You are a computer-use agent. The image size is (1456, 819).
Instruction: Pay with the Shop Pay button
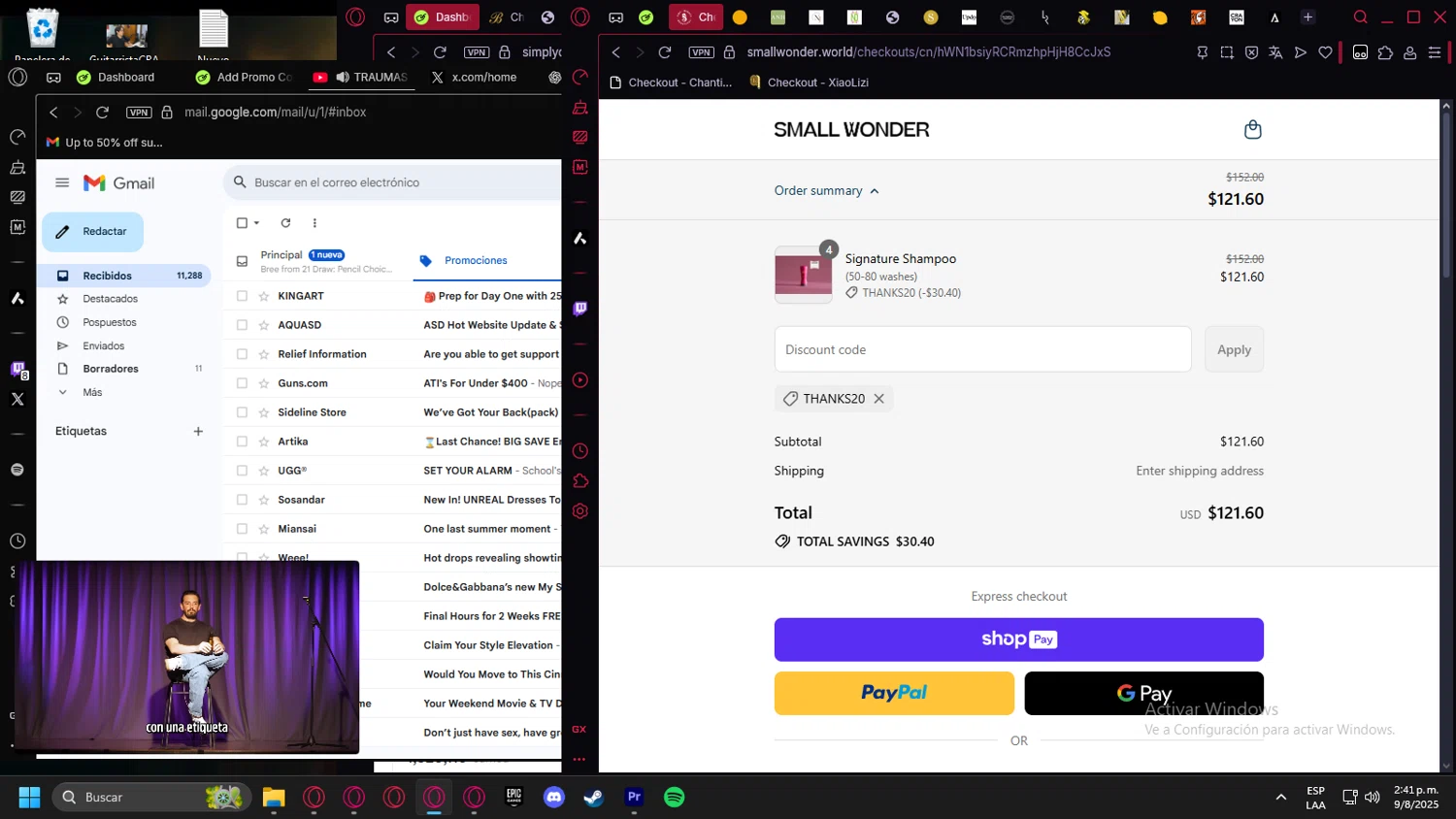(1018, 639)
